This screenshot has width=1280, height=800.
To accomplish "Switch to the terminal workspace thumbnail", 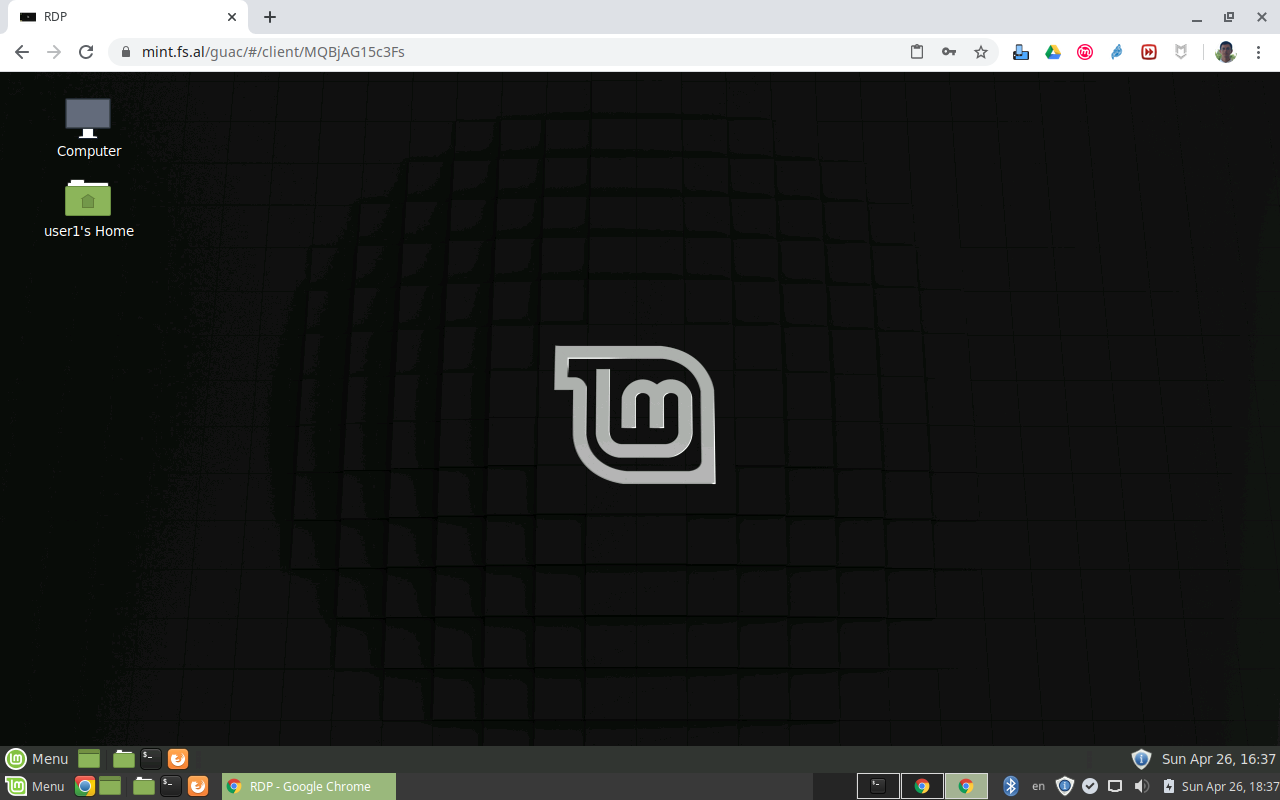I will (878, 786).
